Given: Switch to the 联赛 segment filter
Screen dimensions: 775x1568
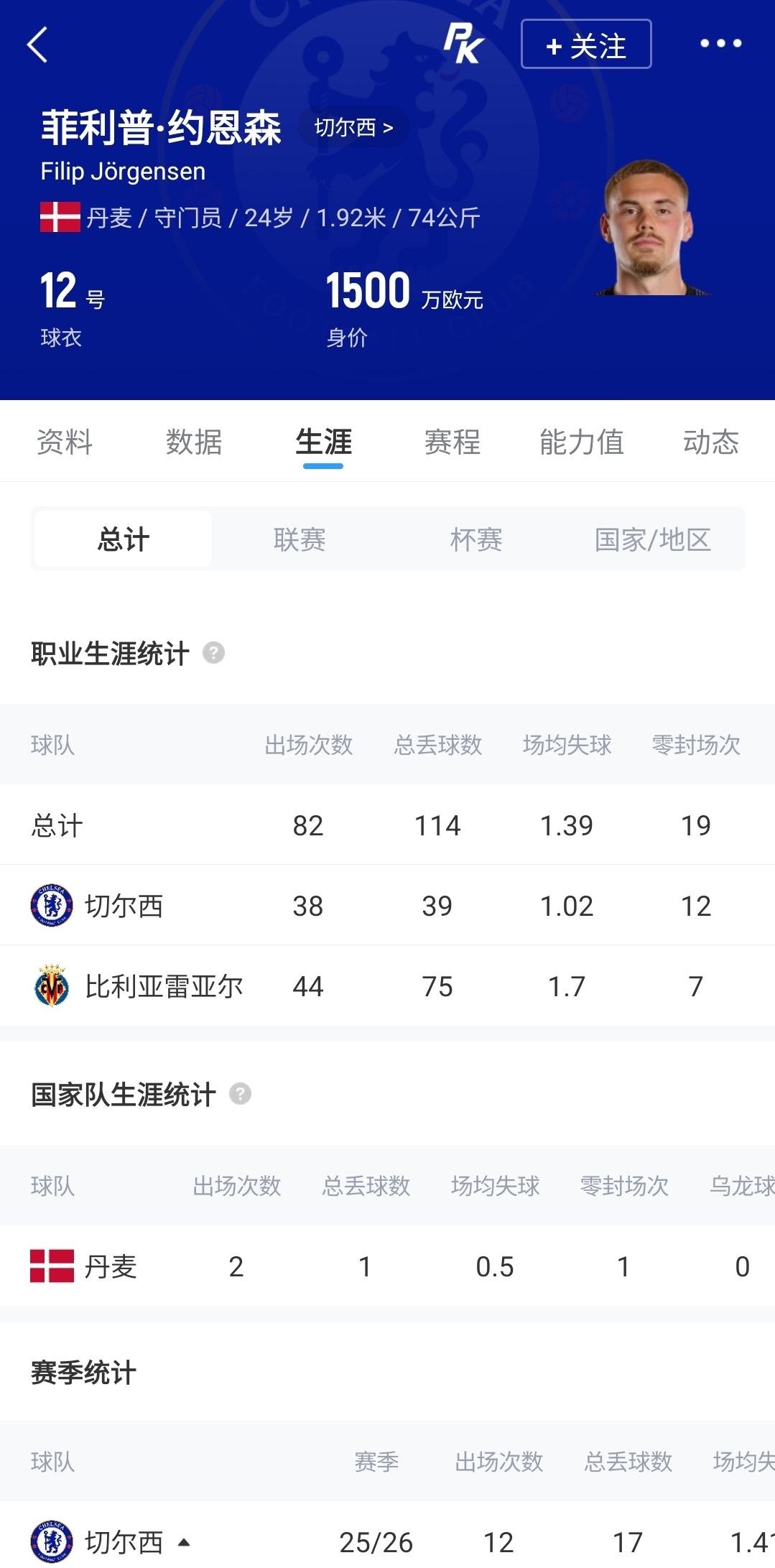Looking at the screenshot, I should (x=300, y=539).
